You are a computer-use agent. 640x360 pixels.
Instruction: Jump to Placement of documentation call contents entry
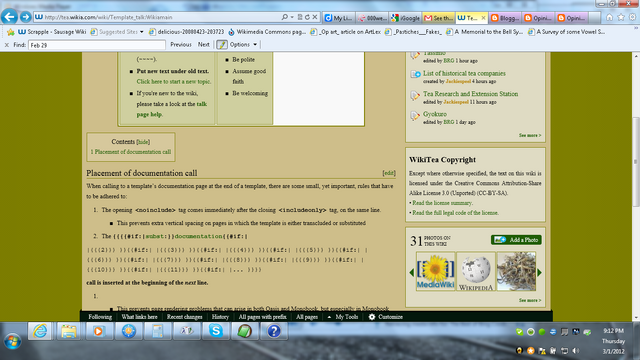coord(131,152)
